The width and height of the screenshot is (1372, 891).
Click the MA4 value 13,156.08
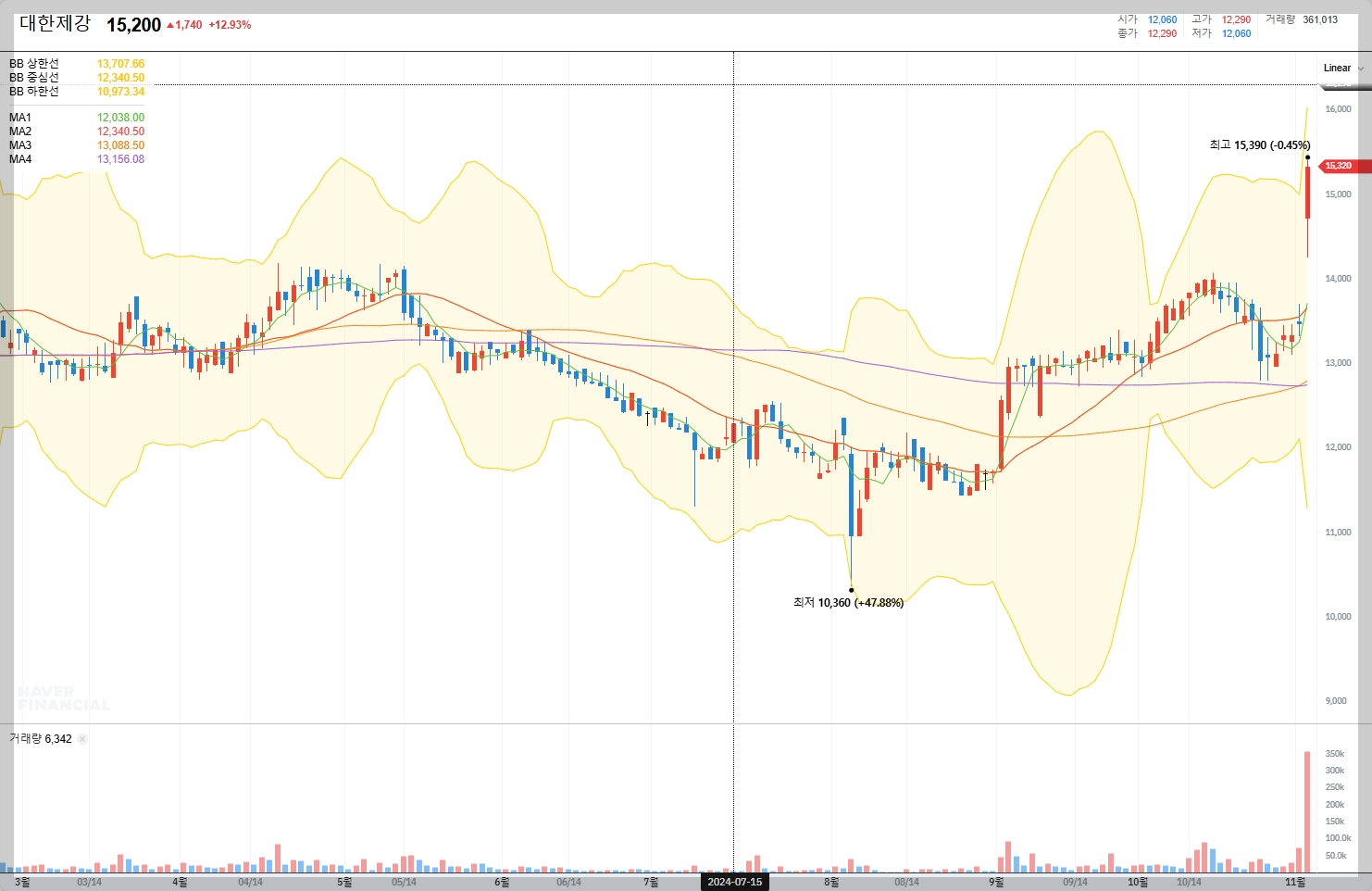tap(120, 159)
